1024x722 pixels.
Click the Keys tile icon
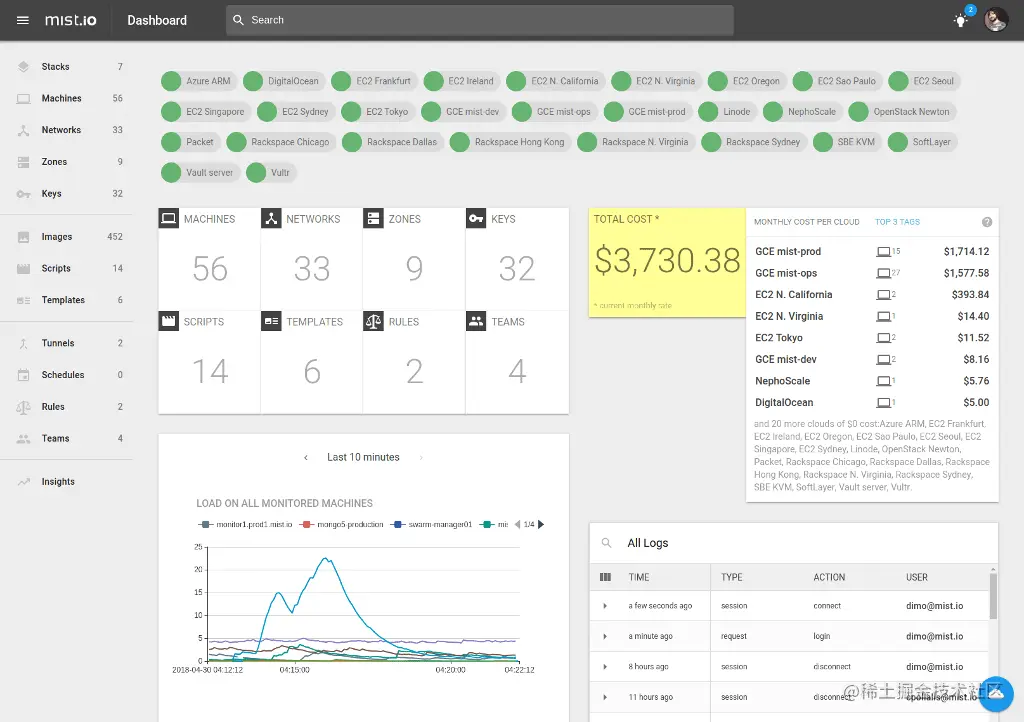coord(475,218)
